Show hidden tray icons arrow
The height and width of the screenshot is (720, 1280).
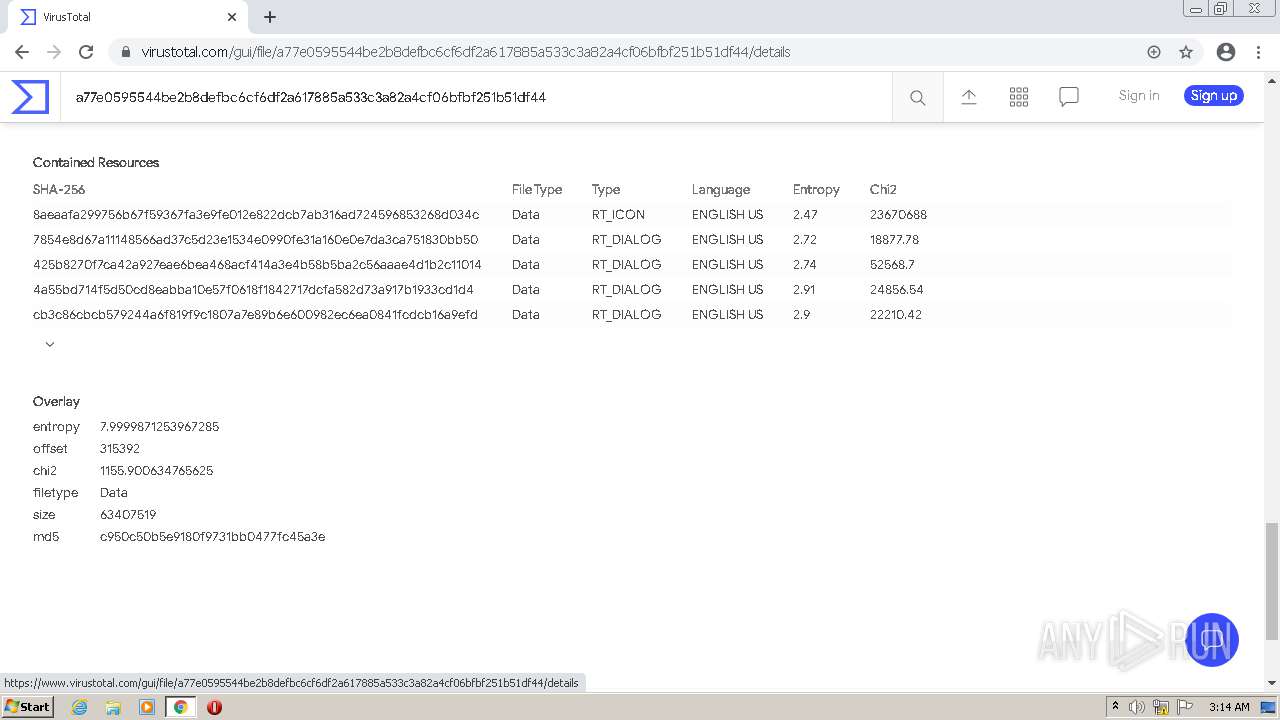pyautogui.click(x=1115, y=707)
